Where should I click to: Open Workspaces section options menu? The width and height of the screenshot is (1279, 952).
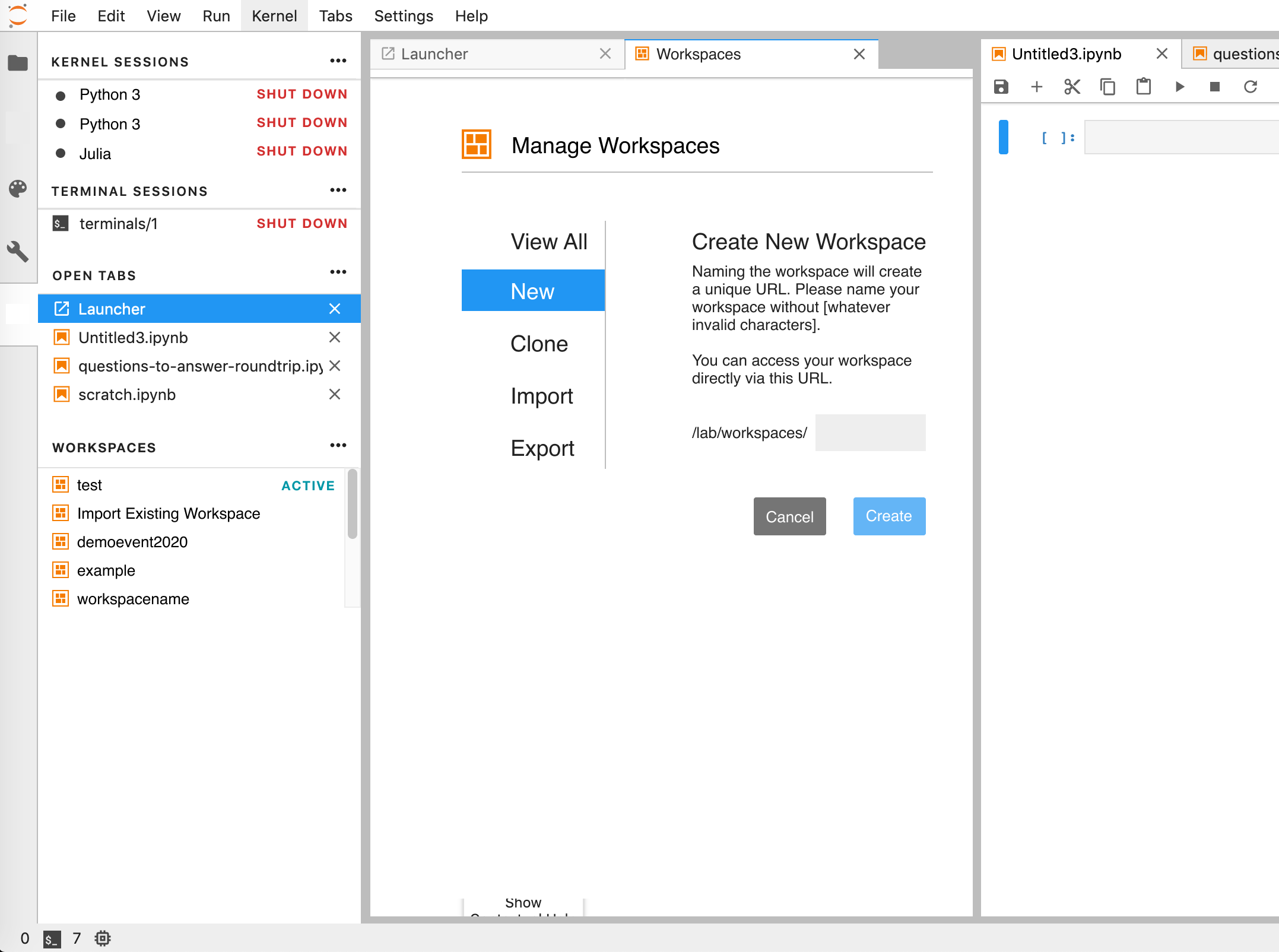pos(338,445)
